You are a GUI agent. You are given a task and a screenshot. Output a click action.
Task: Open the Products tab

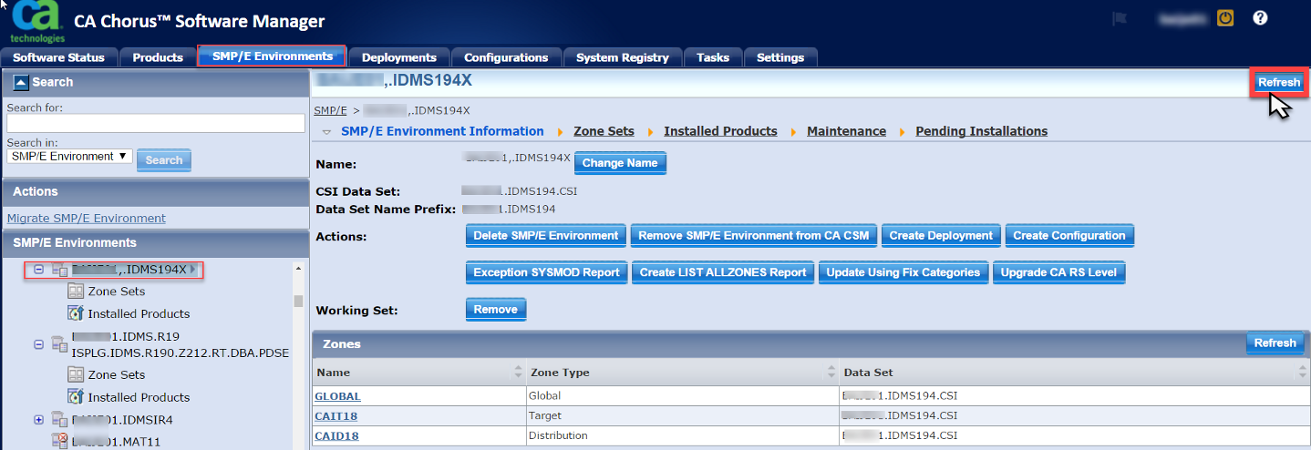(x=158, y=58)
